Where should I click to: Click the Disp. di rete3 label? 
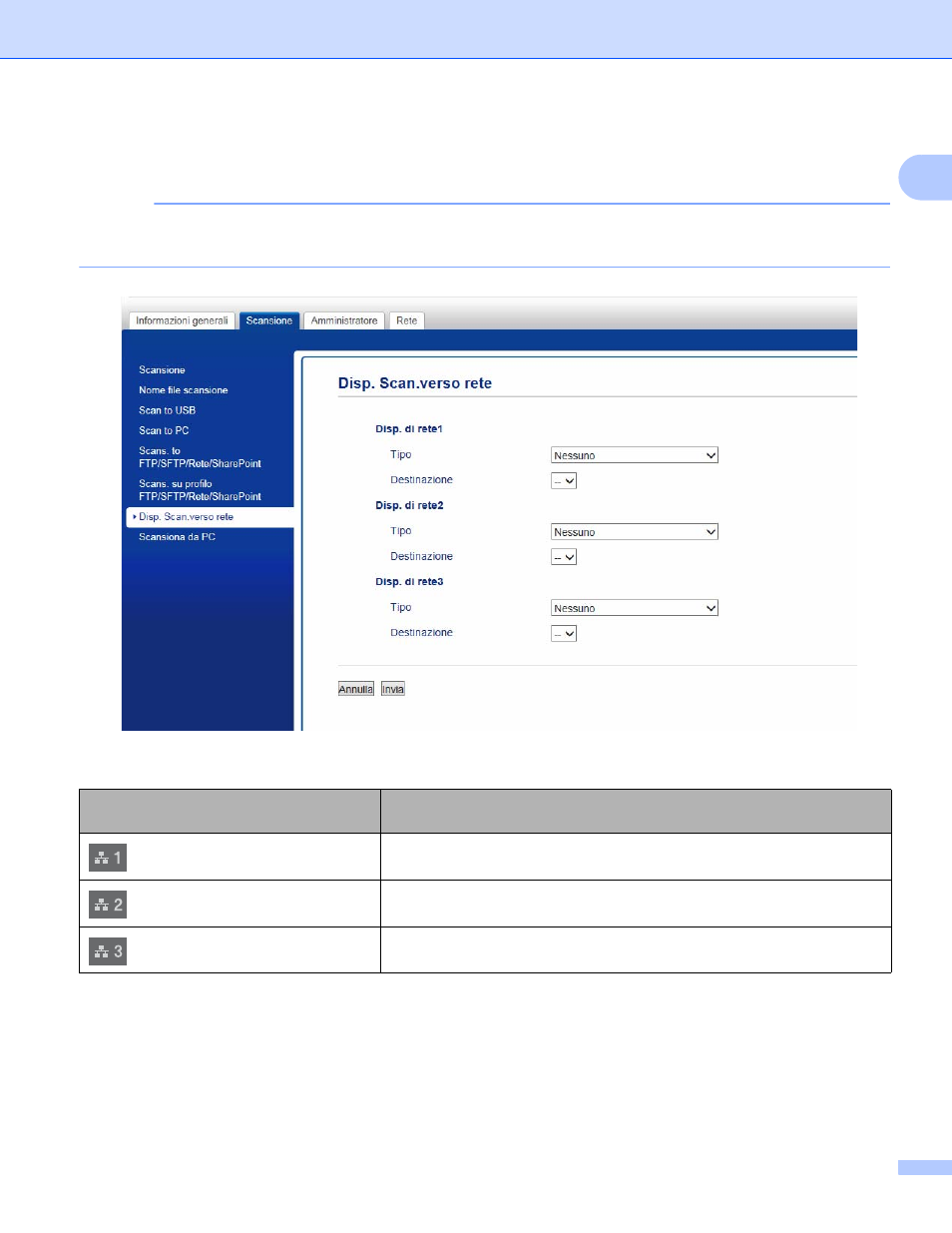click(x=409, y=581)
